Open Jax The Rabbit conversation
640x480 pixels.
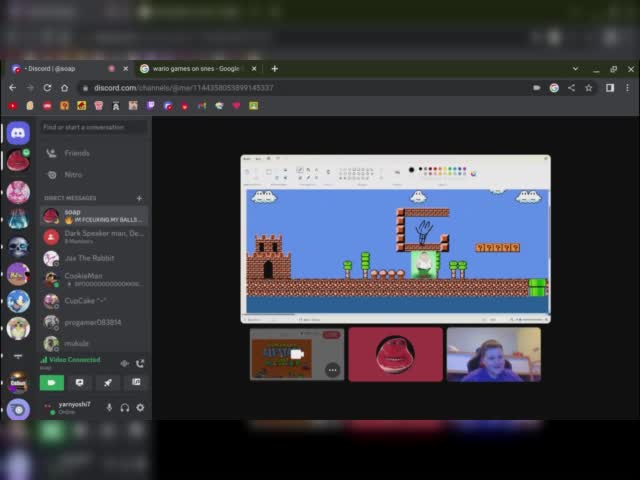[94, 258]
